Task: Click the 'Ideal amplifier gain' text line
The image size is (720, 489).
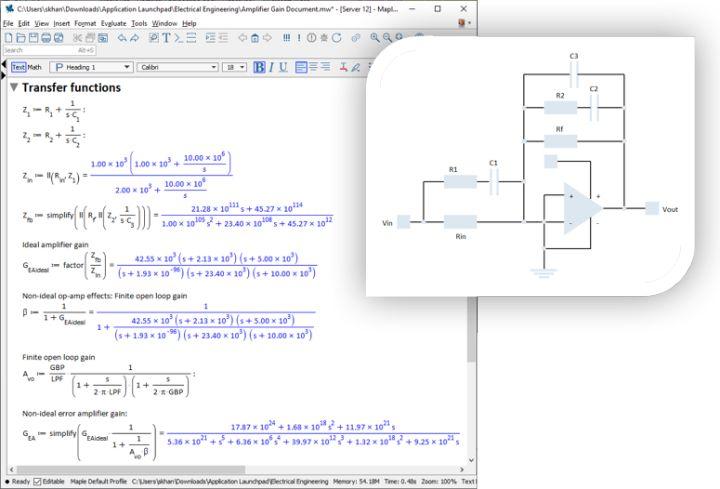Action: click(x=56, y=245)
